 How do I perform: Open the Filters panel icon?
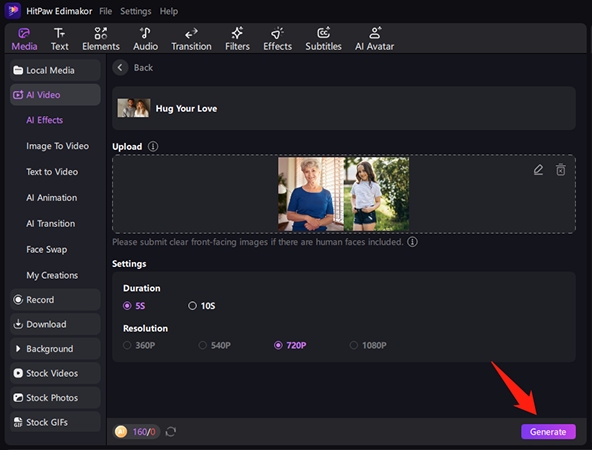[x=237, y=33]
